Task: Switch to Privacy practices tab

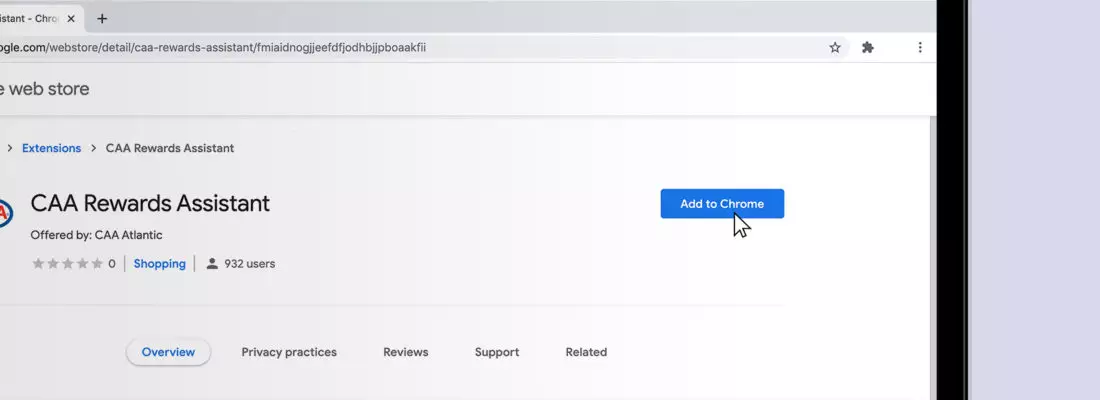Action: (289, 352)
